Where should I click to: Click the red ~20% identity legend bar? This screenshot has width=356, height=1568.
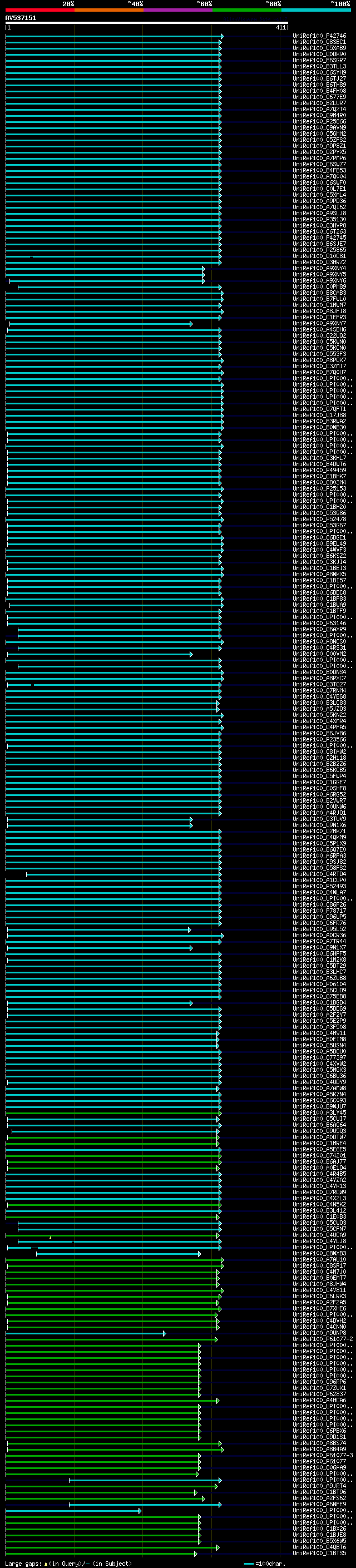point(39,10)
